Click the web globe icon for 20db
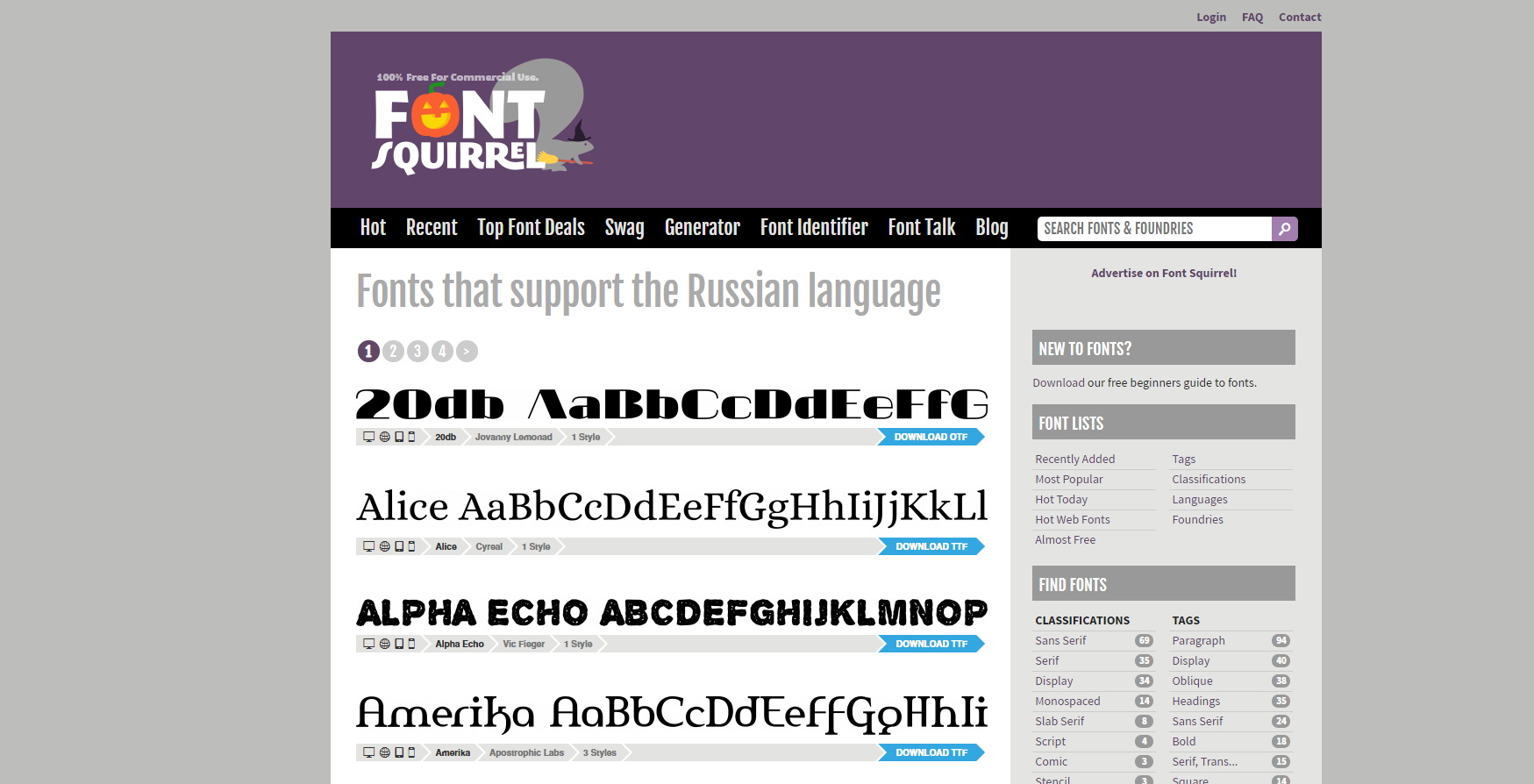This screenshot has width=1534, height=784. coord(384,437)
